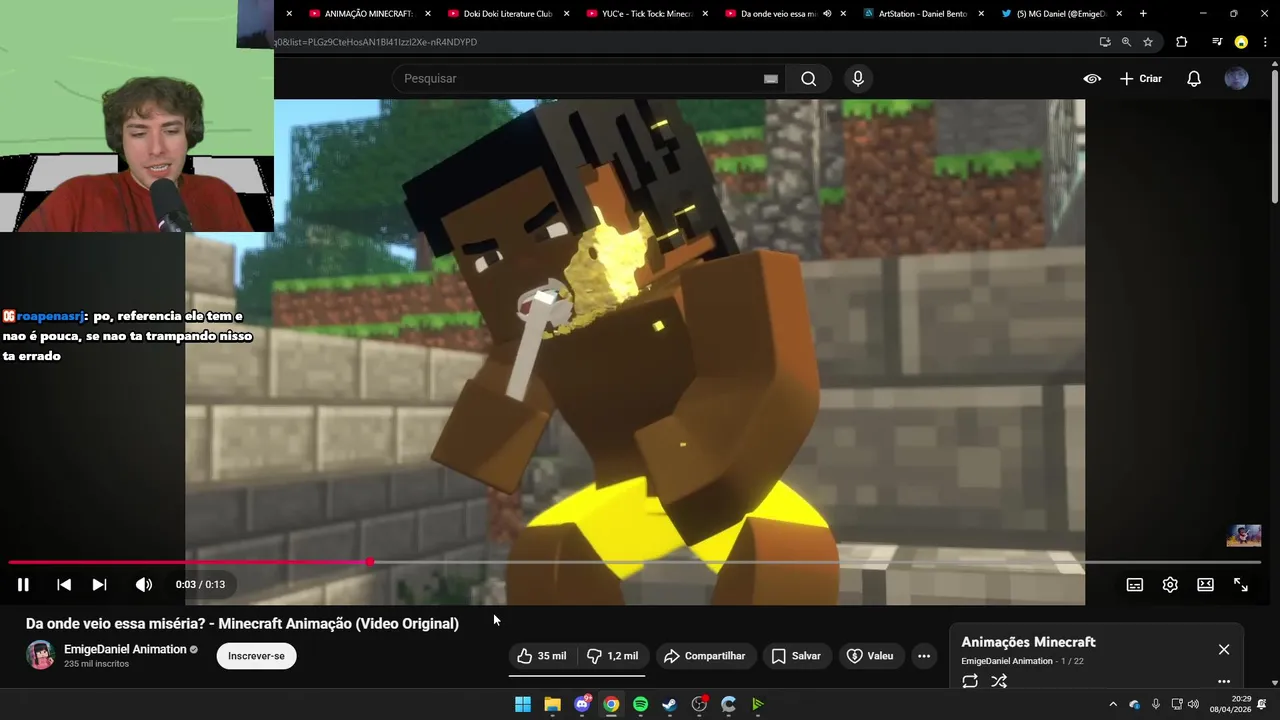Viewport: 1280px width, 720px height.
Task: Open the Windows Start menu
Action: (x=523, y=705)
